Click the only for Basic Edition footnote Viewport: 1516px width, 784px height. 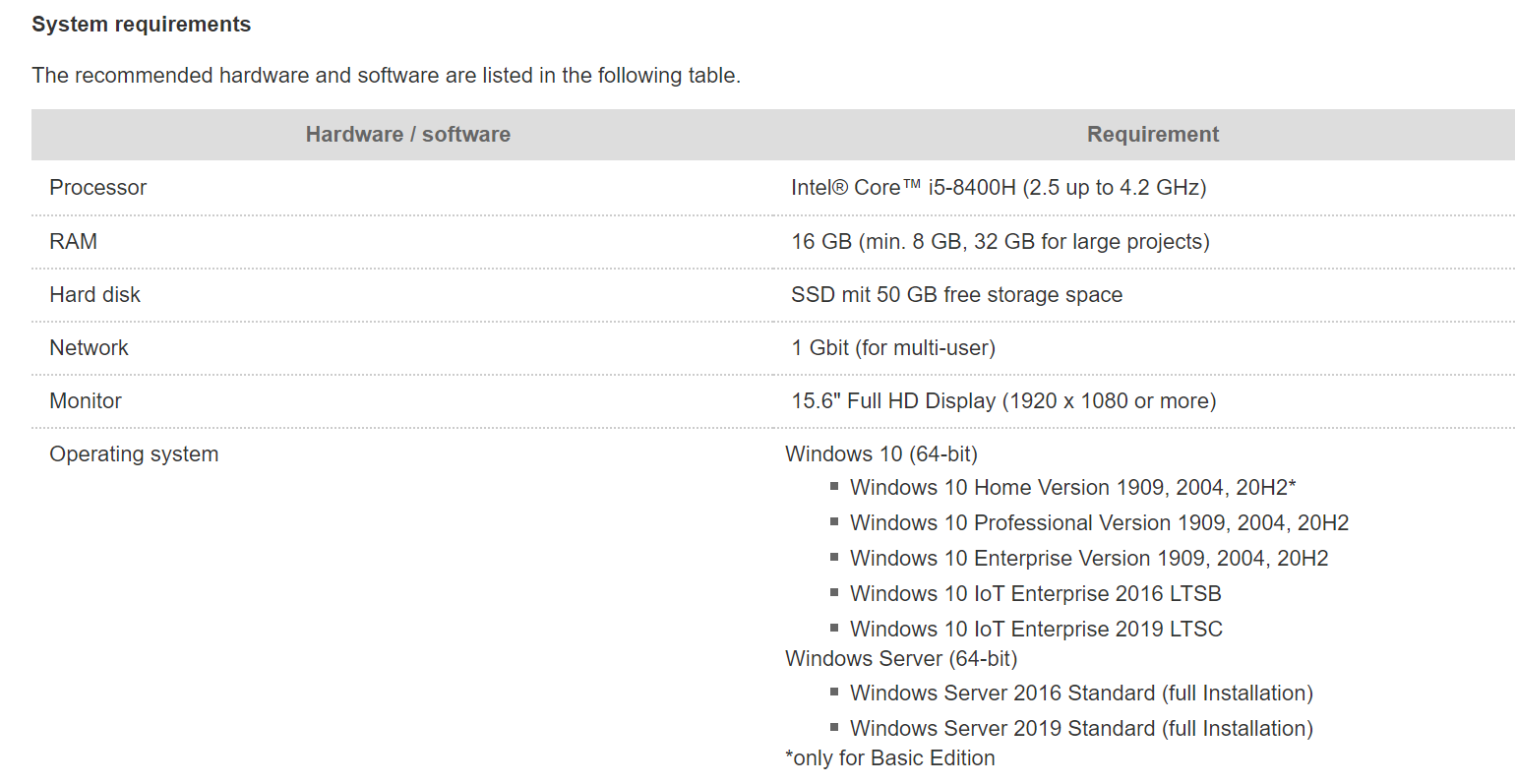point(890,758)
